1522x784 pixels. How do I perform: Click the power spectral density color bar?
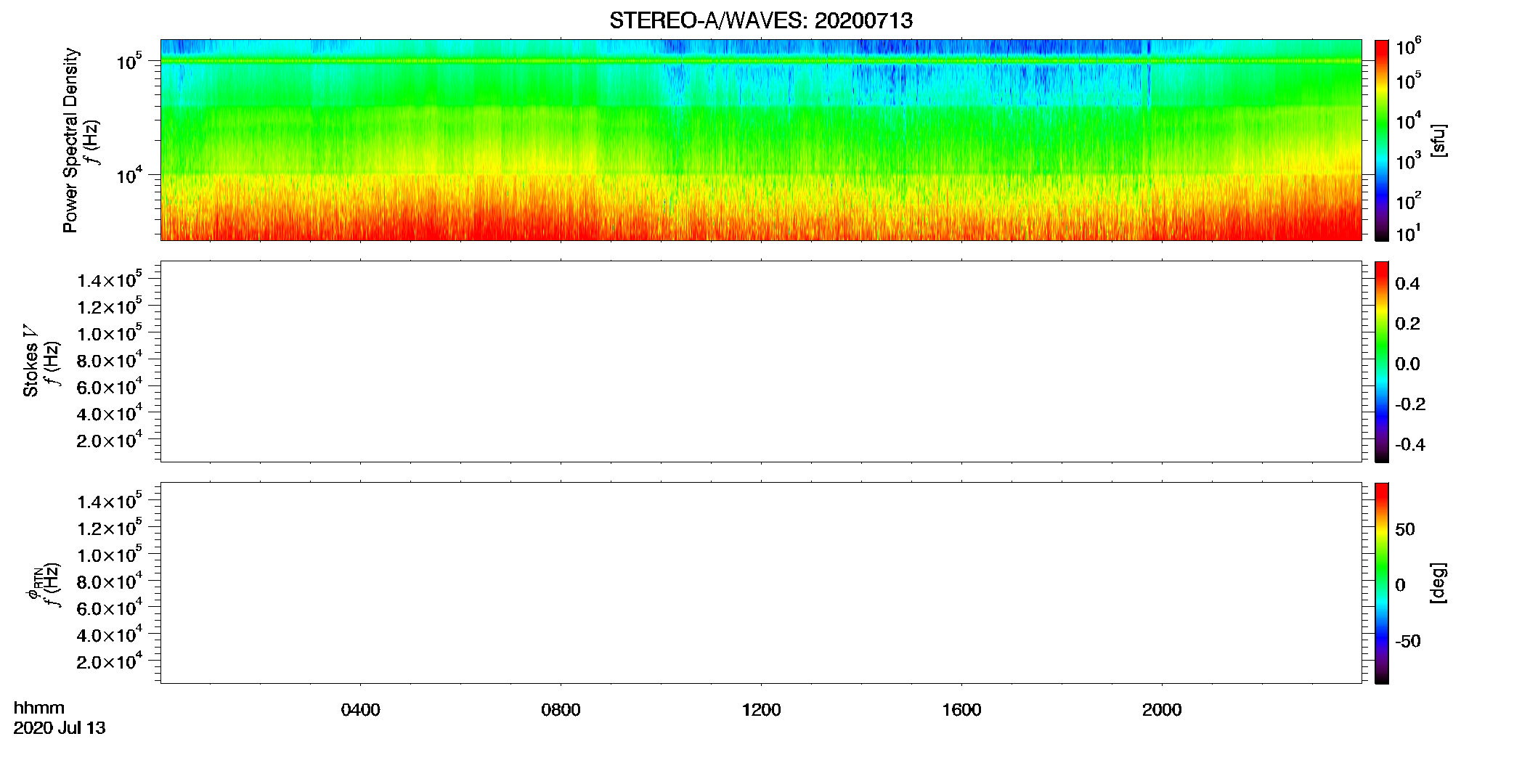coord(1382,140)
